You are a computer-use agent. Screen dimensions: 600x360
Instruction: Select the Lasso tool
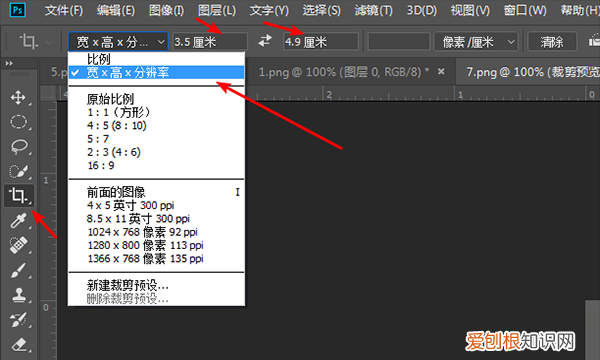18,147
